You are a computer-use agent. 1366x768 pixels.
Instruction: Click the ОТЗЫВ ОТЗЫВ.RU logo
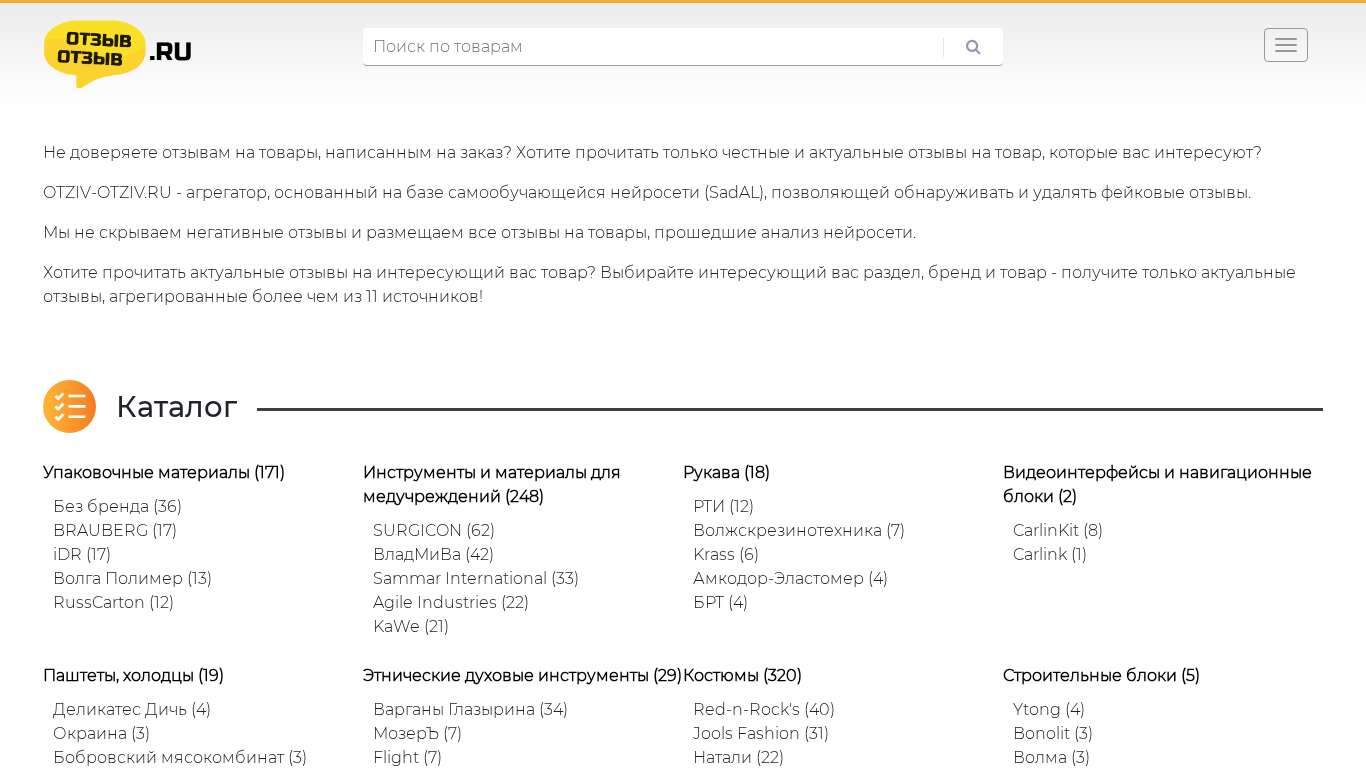(x=118, y=54)
